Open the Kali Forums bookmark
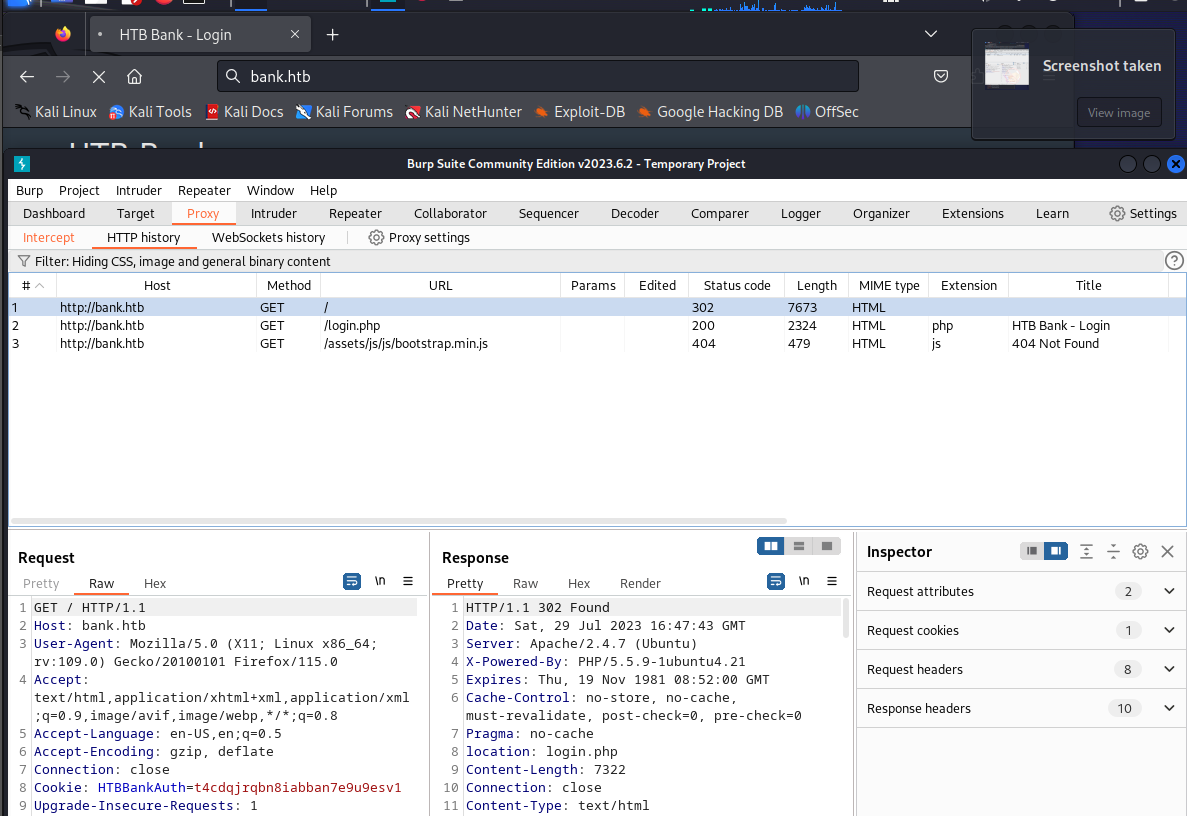 [x=344, y=112]
